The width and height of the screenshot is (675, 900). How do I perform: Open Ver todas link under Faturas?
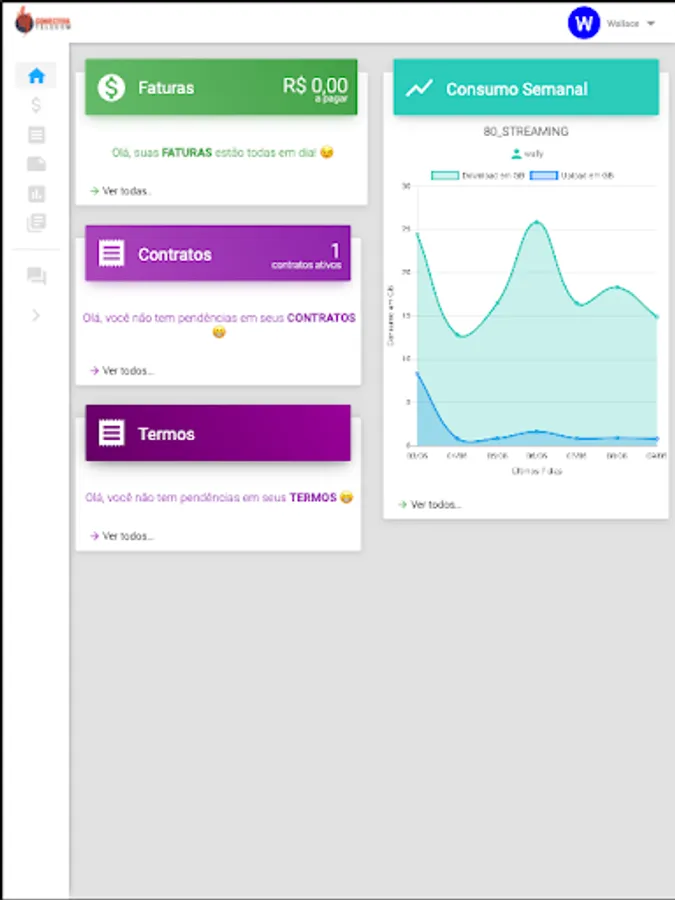tap(121, 191)
